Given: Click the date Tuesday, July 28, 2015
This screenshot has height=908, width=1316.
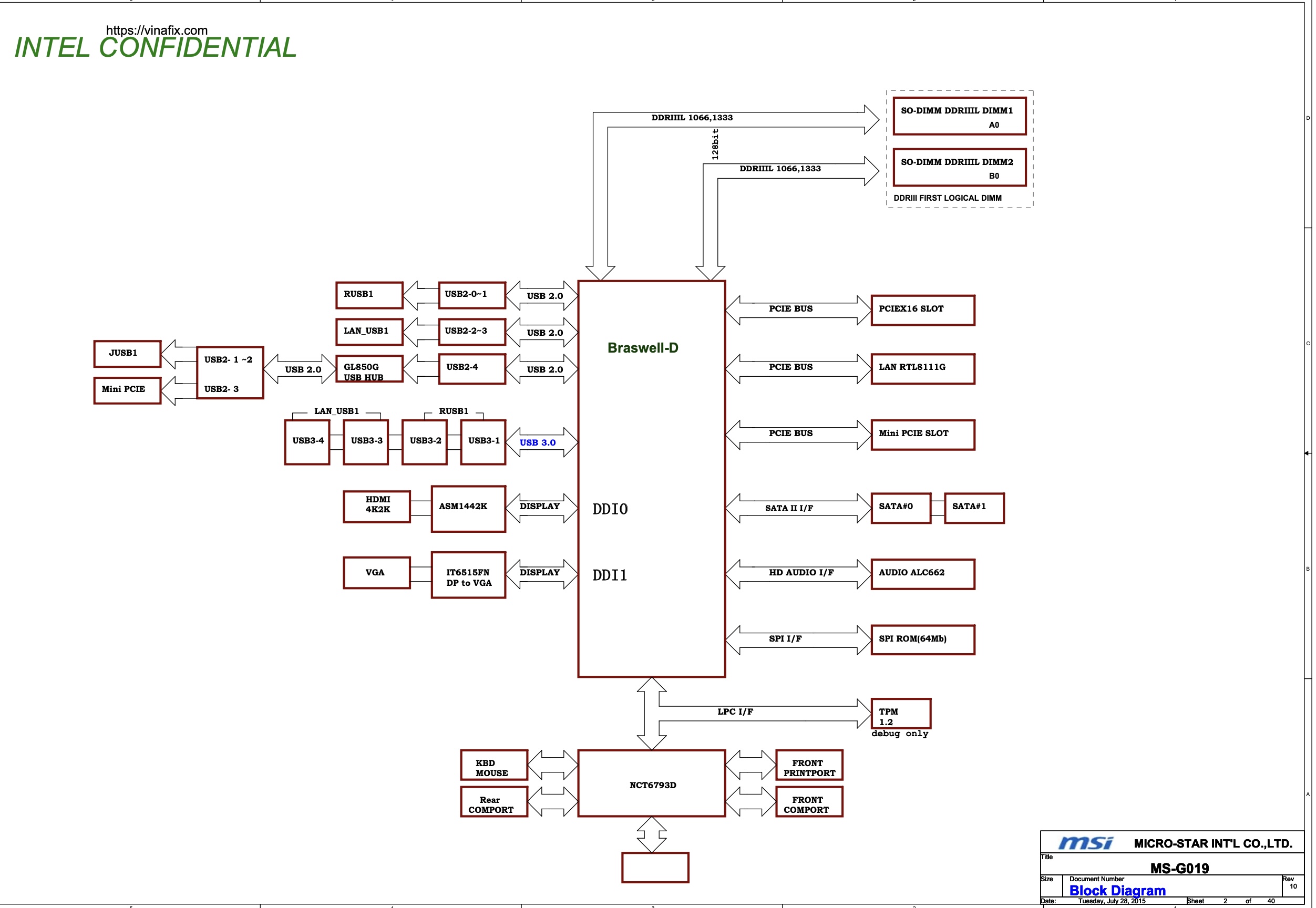Looking at the screenshot, I should coord(1112,901).
